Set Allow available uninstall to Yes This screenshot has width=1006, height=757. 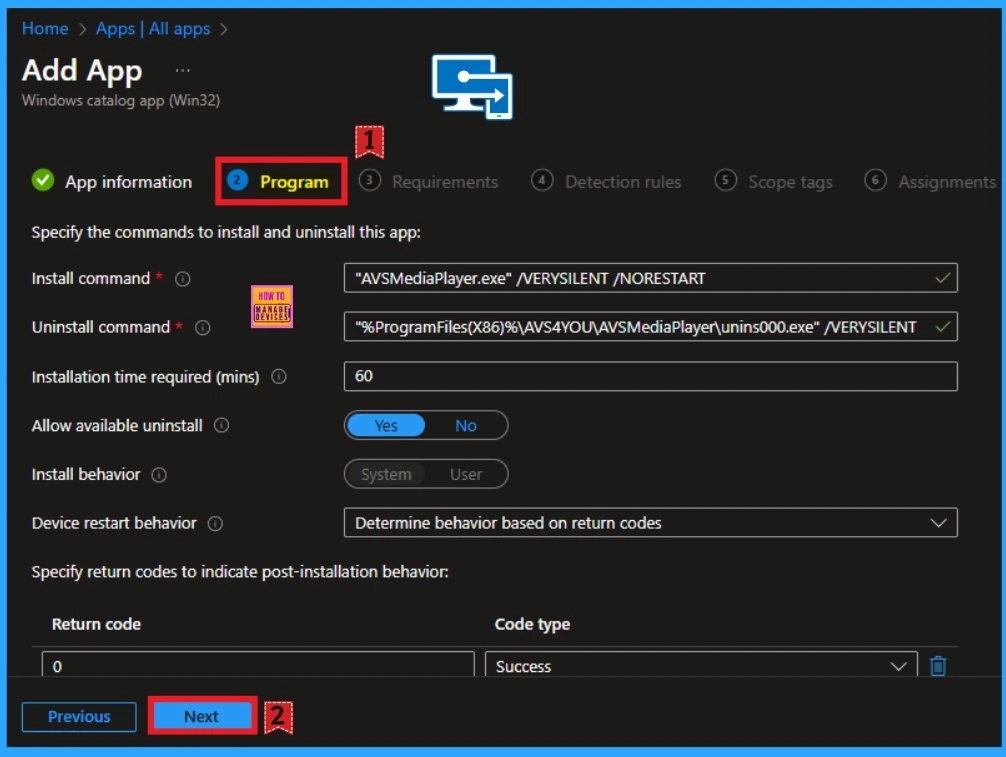[386, 425]
